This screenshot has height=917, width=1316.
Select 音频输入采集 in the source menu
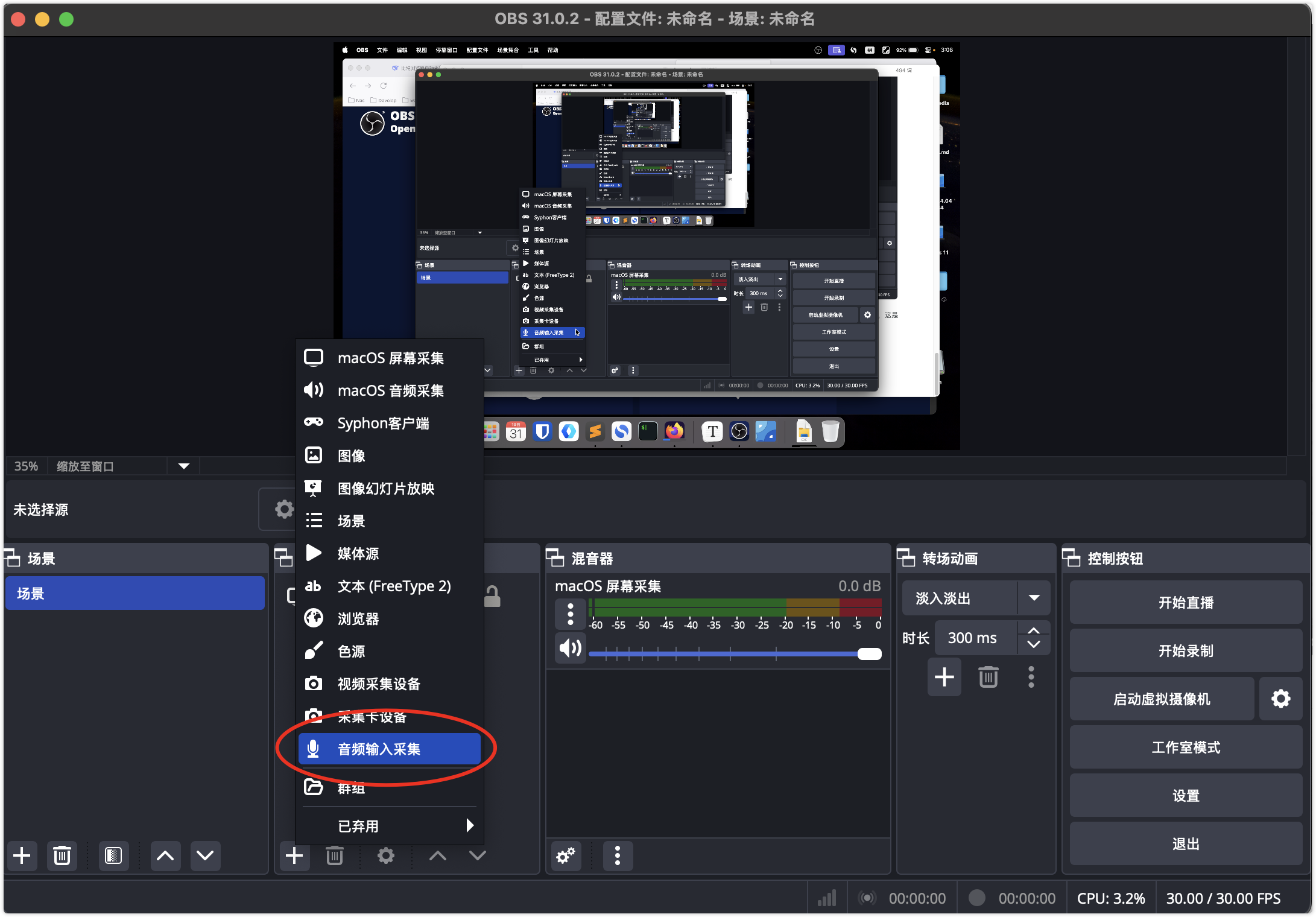click(x=390, y=749)
